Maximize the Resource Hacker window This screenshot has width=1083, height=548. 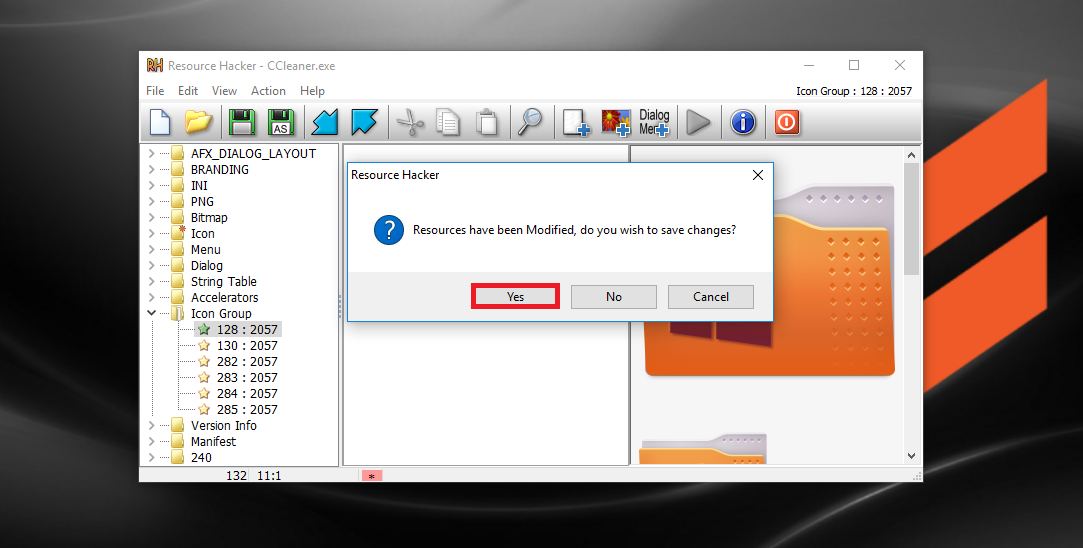854,65
